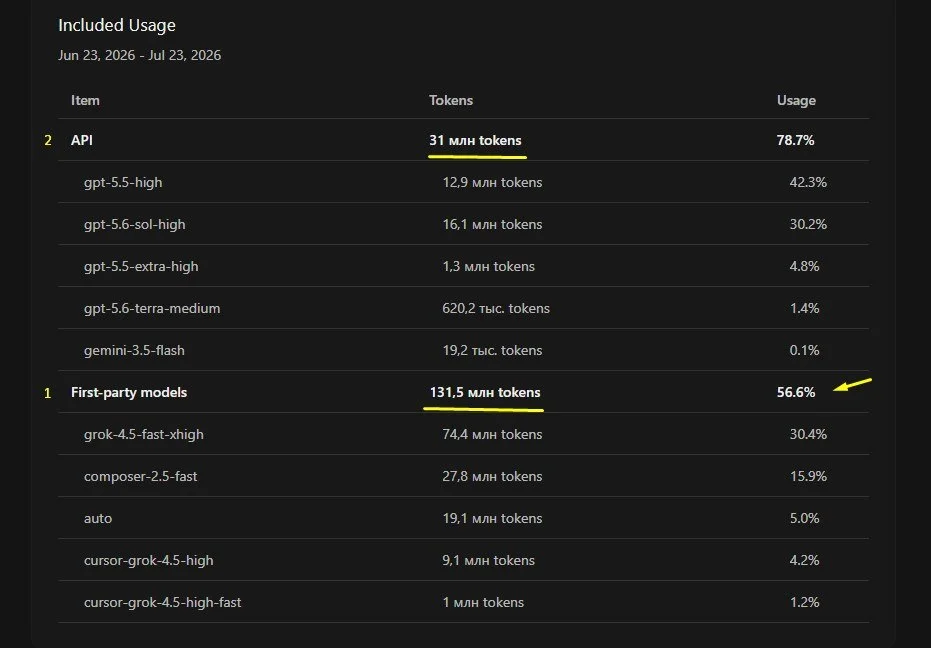Click the 15.9% usage value

(808, 476)
